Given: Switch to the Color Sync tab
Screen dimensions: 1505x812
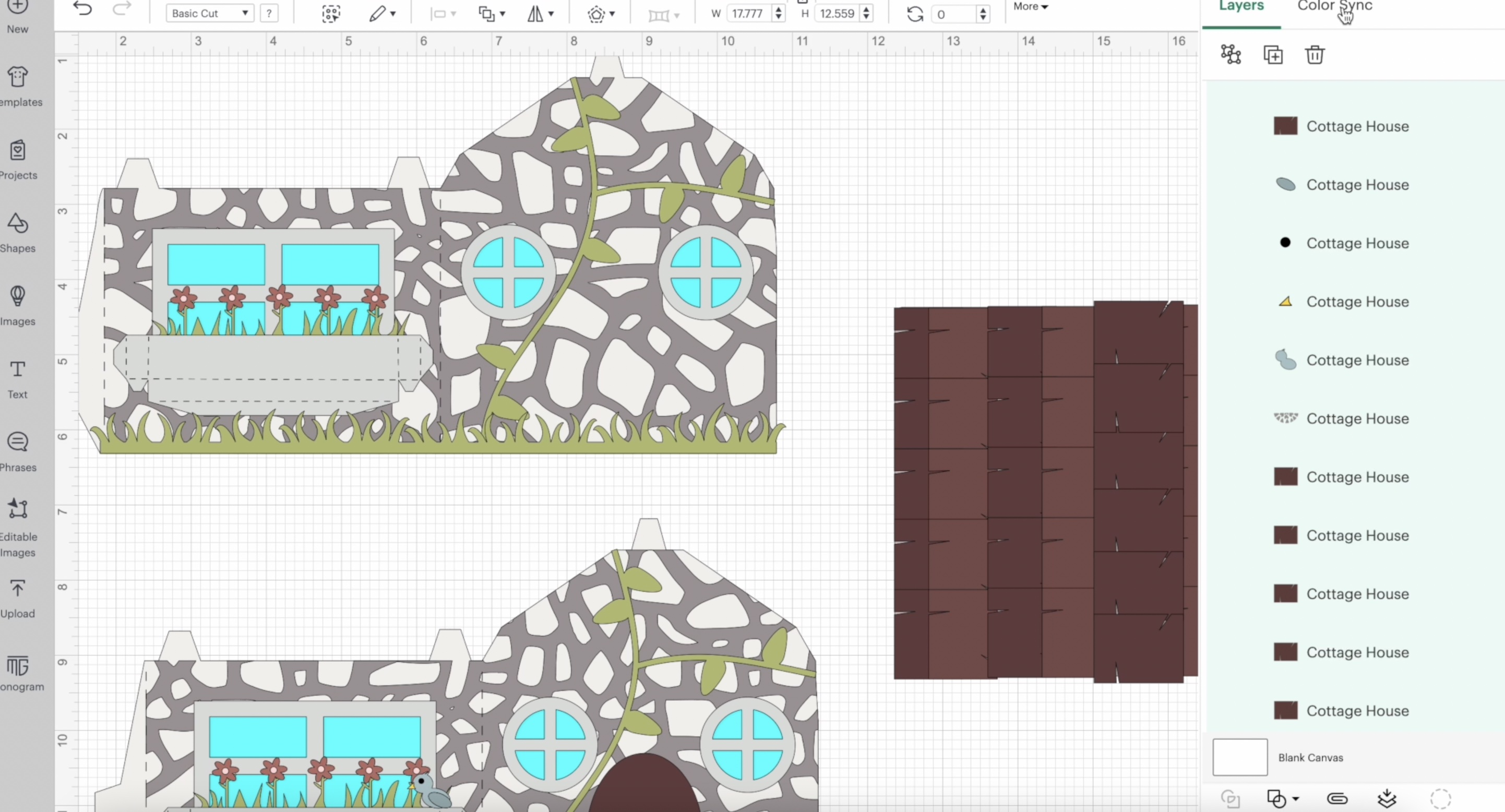Looking at the screenshot, I should (x=1335, y=6).
